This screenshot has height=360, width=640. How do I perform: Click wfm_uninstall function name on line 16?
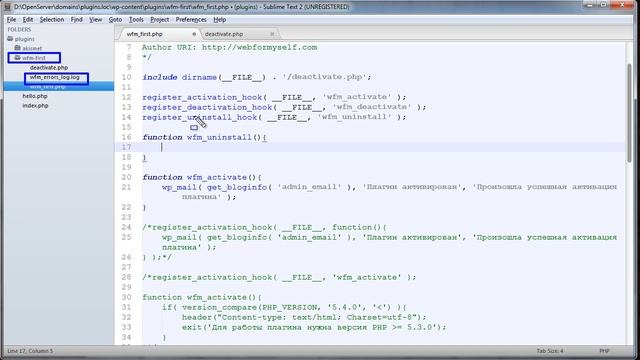[x=219, y=137]
